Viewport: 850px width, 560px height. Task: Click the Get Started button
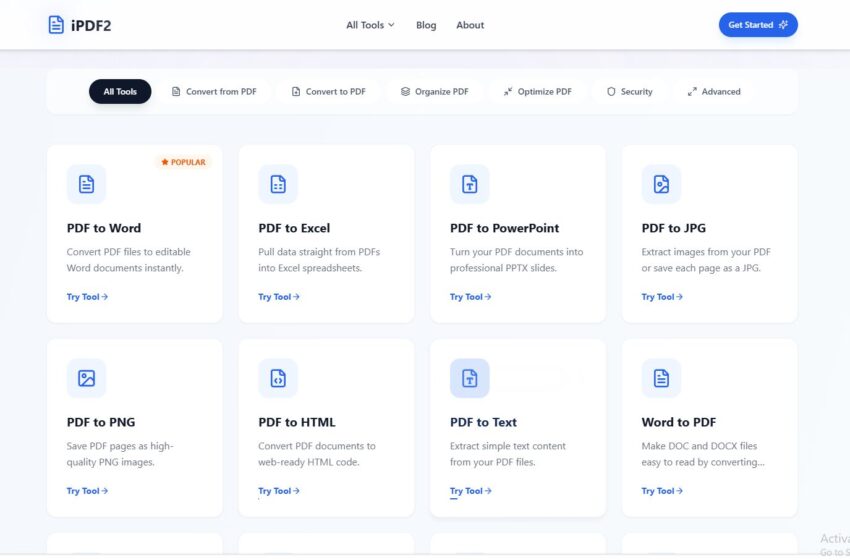pyautogui.click(x=758, y=25)
